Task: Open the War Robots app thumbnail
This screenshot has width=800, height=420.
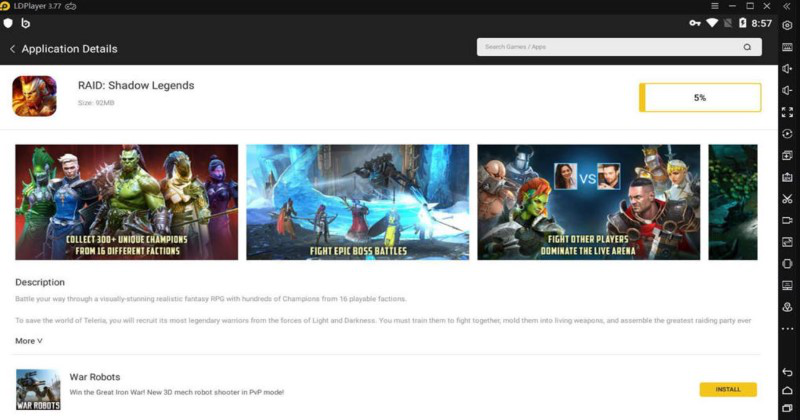Action: pos(37,390)
